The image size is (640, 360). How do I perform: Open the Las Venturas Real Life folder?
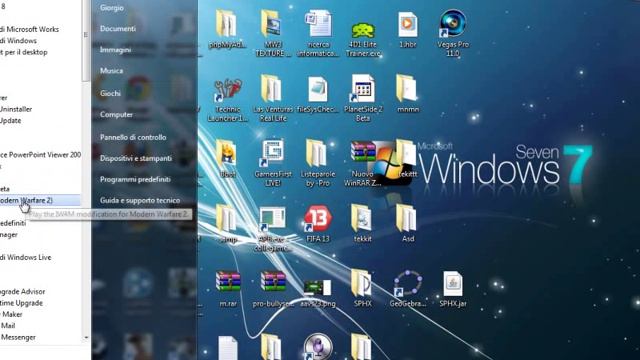click(272, 89)
